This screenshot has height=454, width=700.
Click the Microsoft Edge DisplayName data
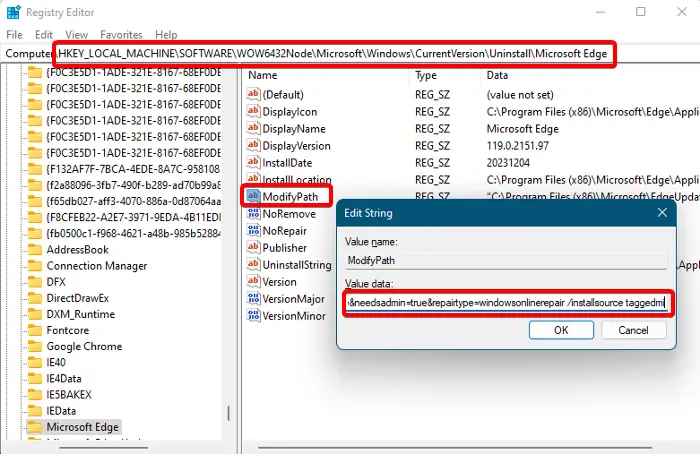coord(522,129)
